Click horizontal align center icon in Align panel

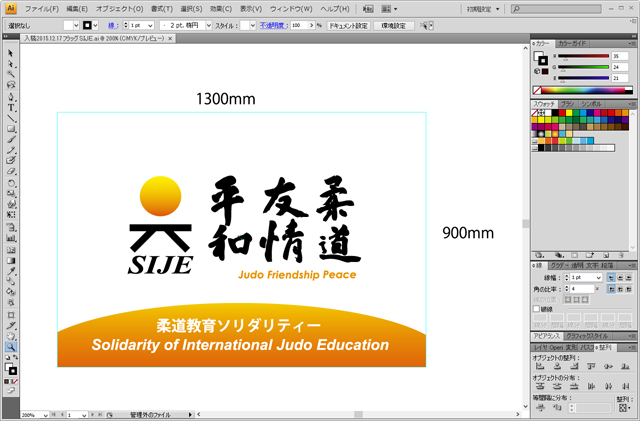pos(557,367)
